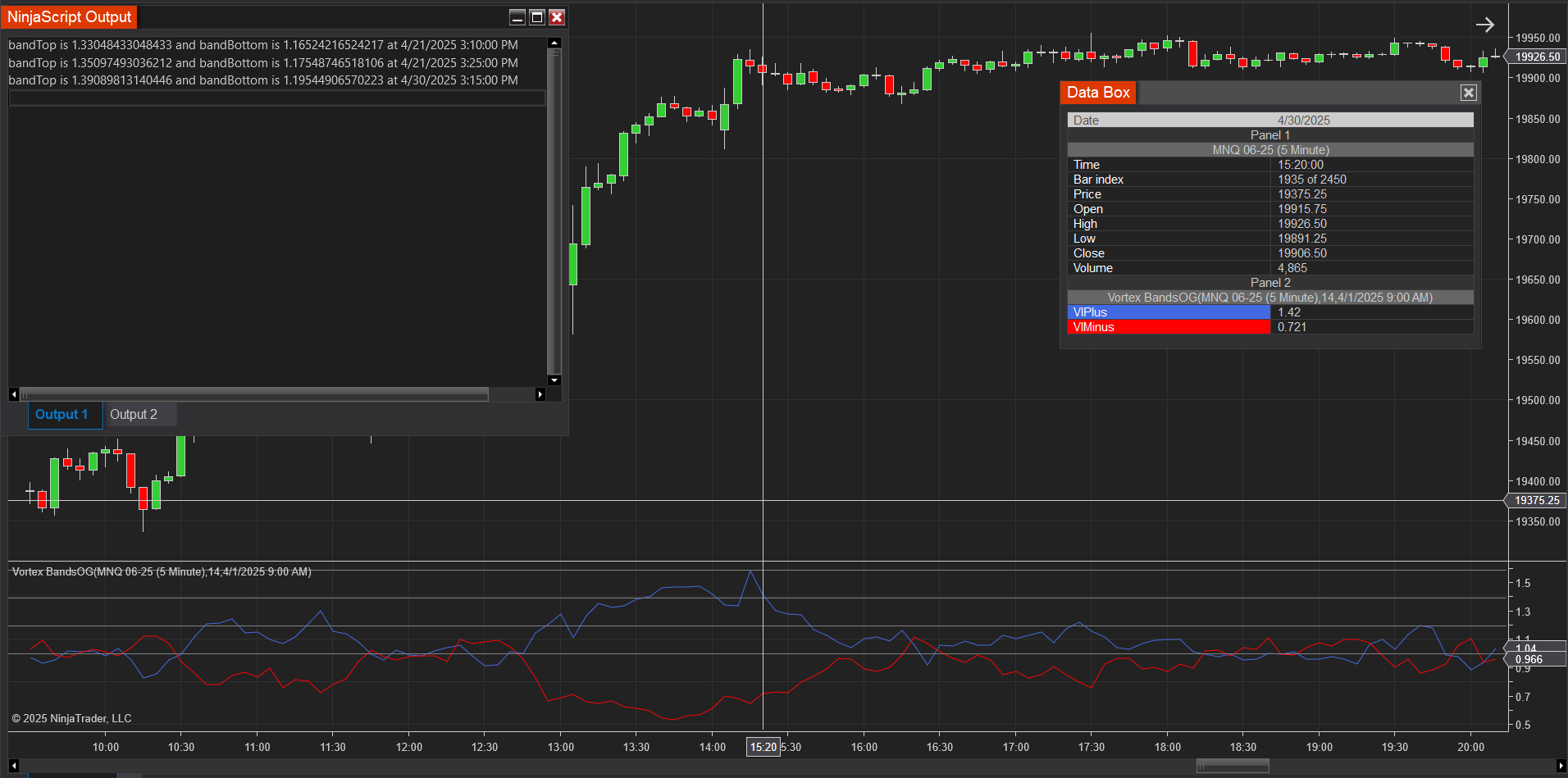Minimize the NinjaScript Output window
The height and width of the screenshot is (778, 1568).
(x=517, y=17)
